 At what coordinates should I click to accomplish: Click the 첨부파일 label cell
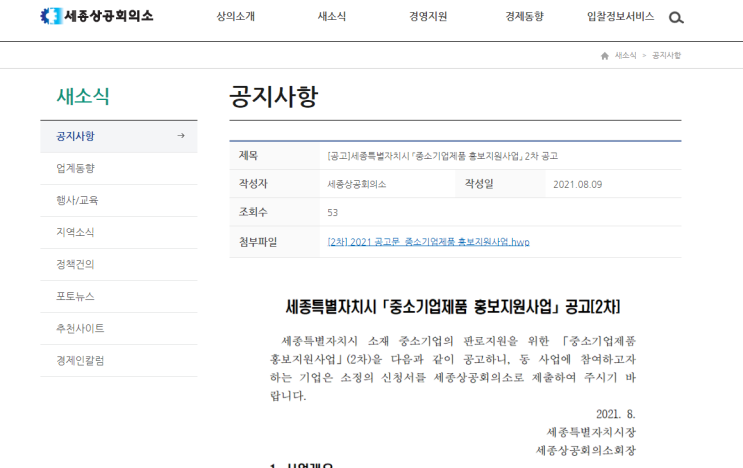[x=275, y=242]
